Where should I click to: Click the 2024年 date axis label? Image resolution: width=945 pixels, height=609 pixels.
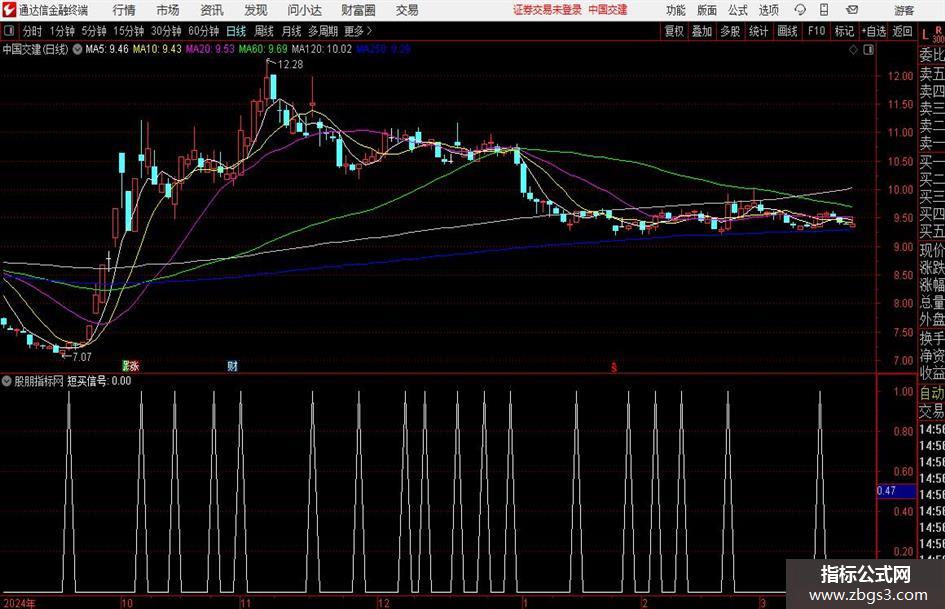(x=19, y=603)
